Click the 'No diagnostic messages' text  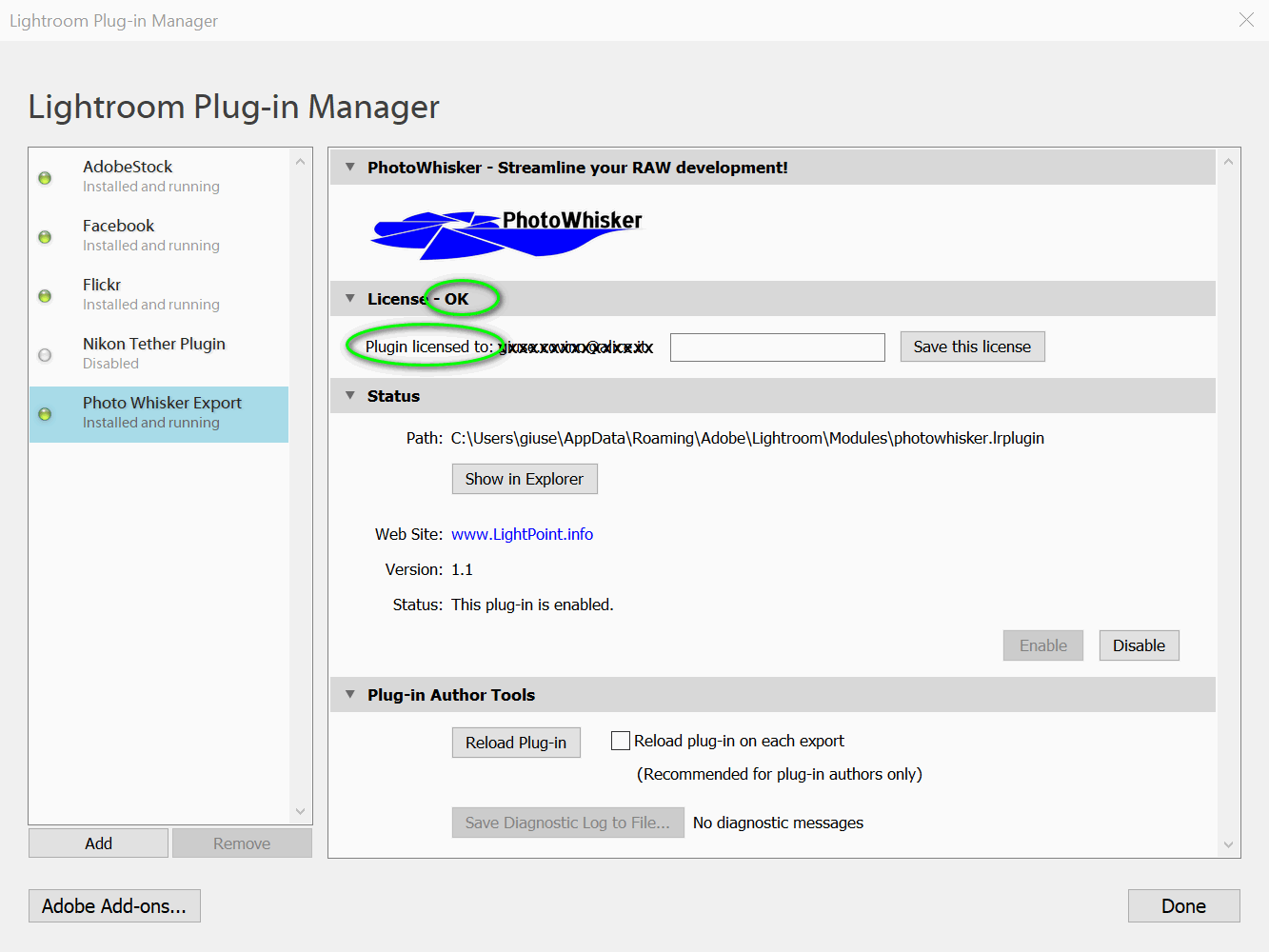[778, 823]
